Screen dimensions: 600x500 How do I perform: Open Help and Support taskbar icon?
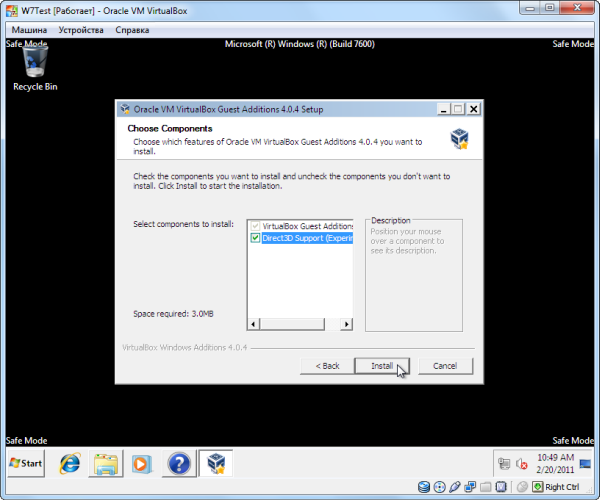179,464
